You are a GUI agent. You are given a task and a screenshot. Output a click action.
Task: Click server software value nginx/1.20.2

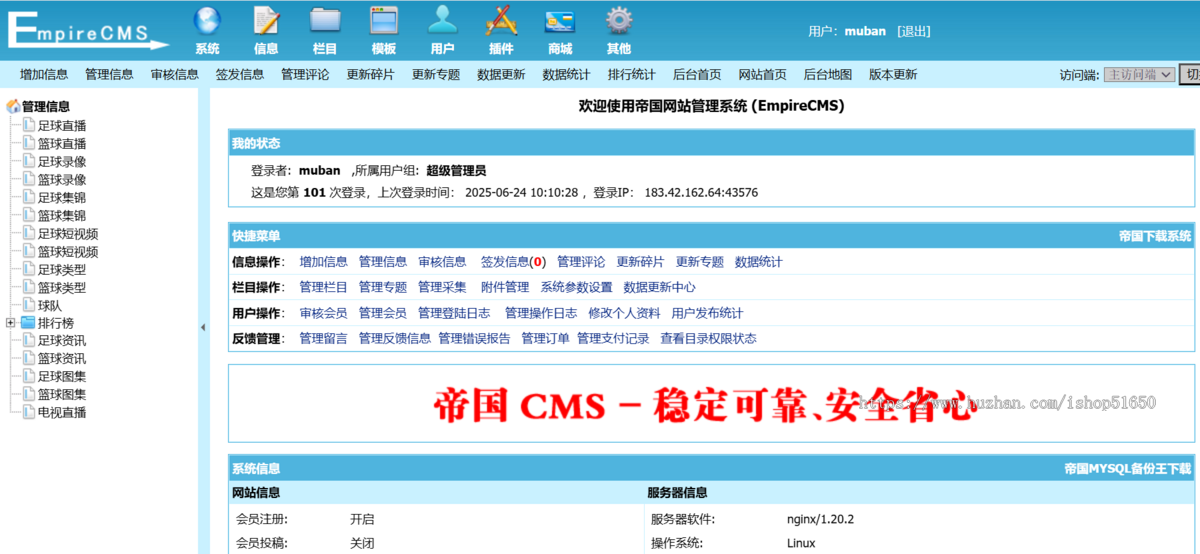[820, 519]
